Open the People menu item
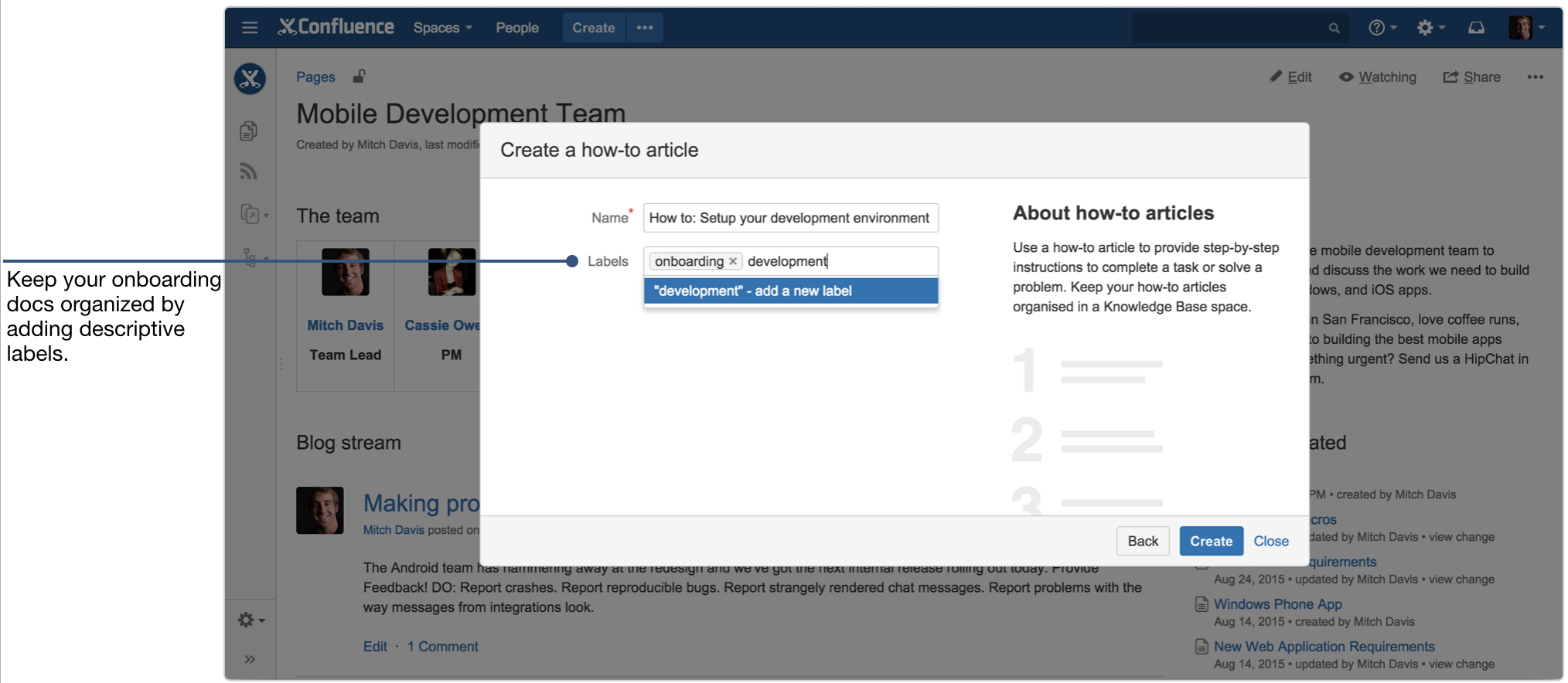The width and height of the screenshot is (1568, 683). coord(517,28)
